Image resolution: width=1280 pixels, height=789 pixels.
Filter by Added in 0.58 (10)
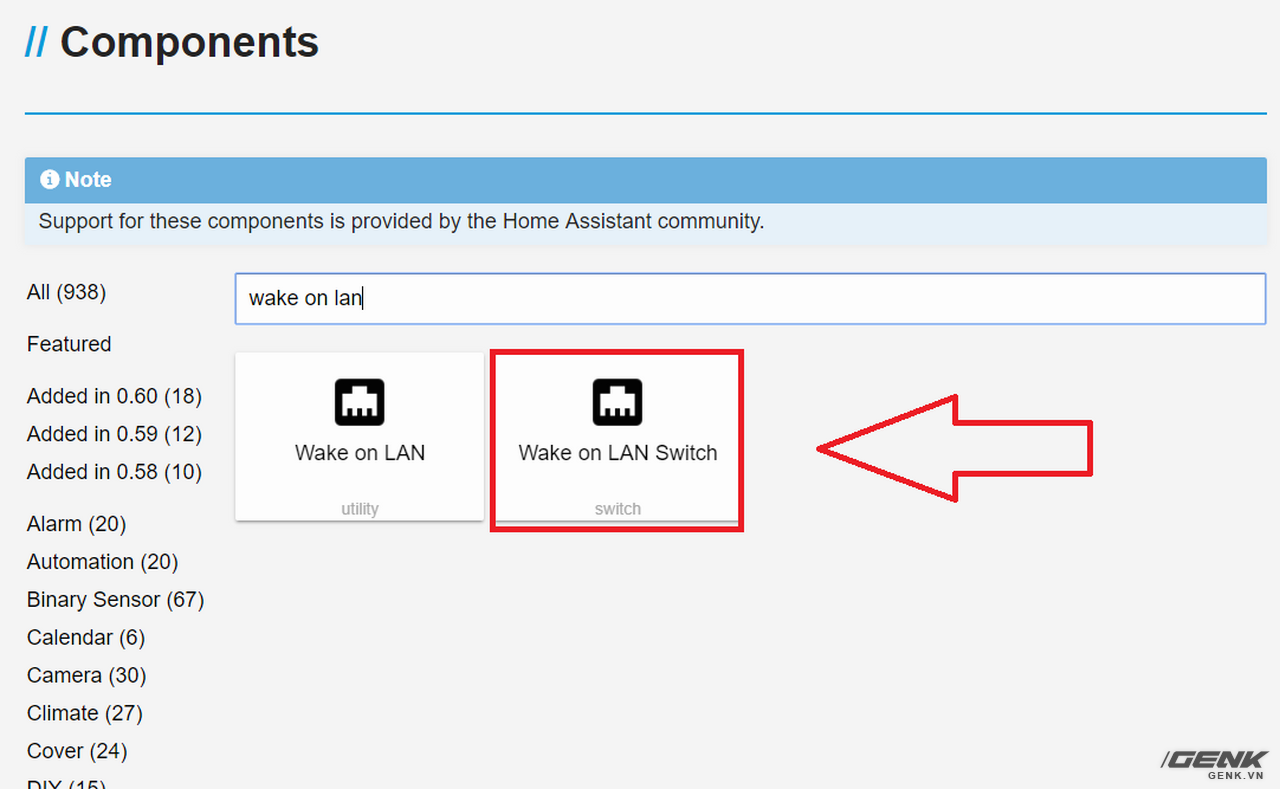[114, 472]
